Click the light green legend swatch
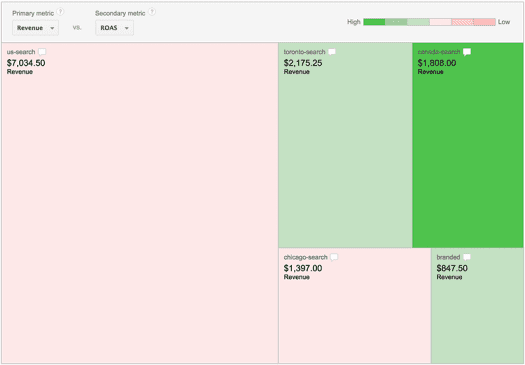This screenshot has height=365, width=525. [418, 22]
